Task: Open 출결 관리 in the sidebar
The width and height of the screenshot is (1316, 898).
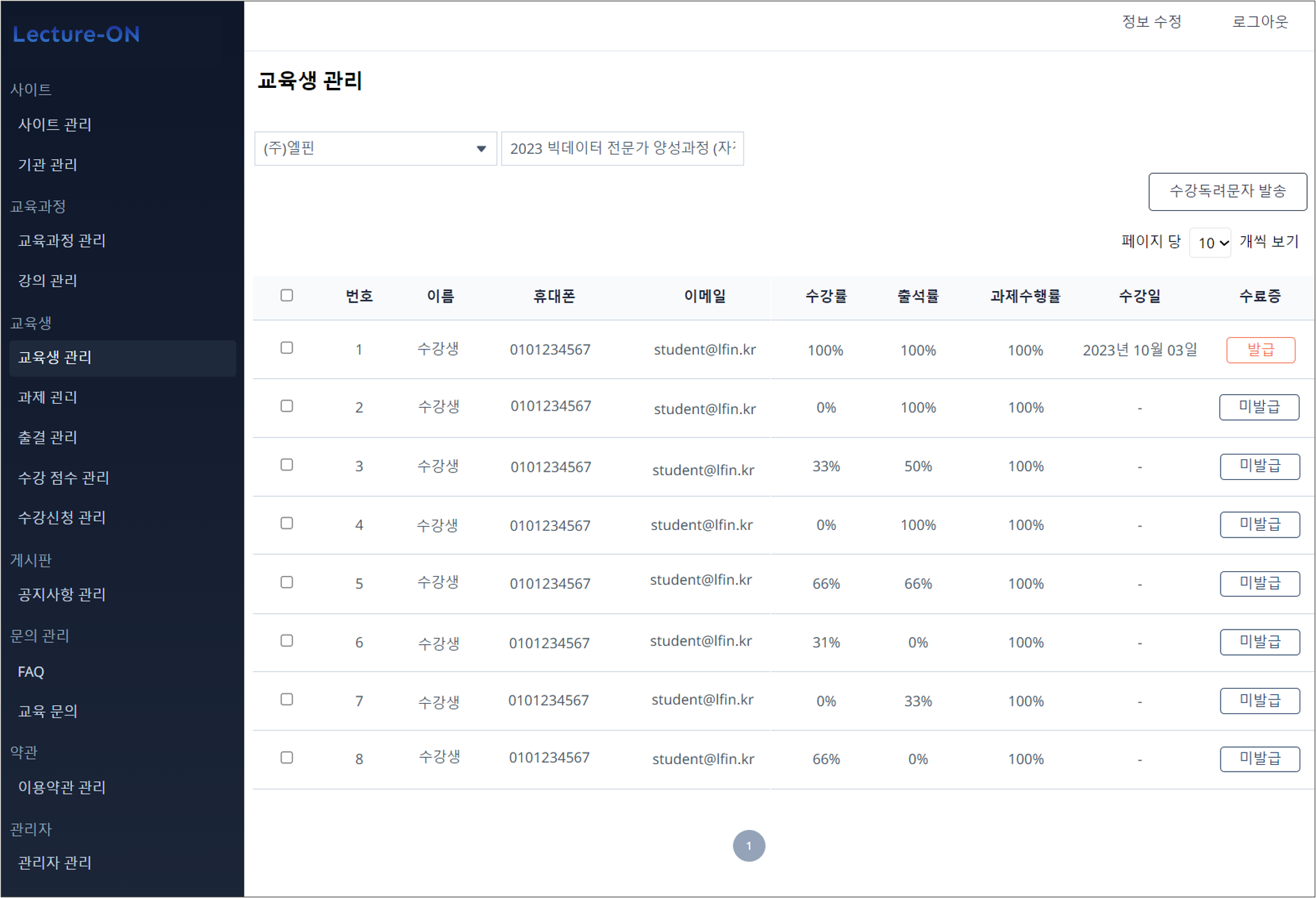Action: click(x=47, y=437)
